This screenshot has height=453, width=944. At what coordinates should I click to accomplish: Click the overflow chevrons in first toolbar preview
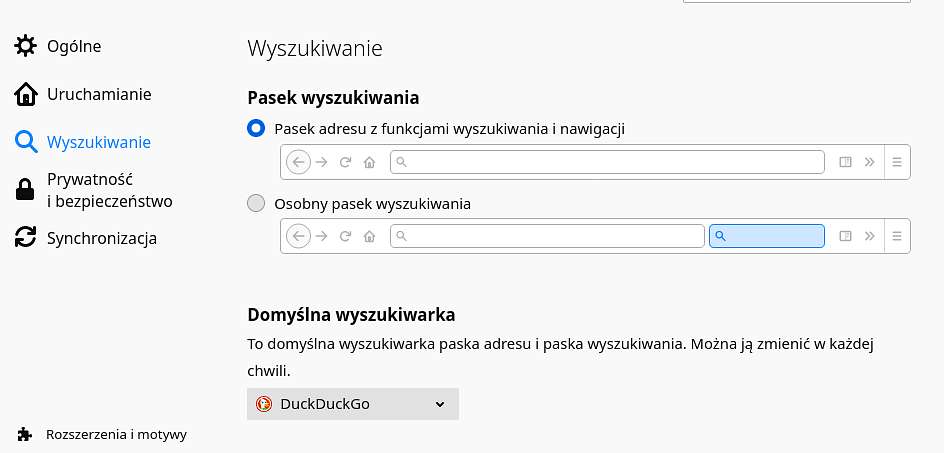[x=869, y=162]
